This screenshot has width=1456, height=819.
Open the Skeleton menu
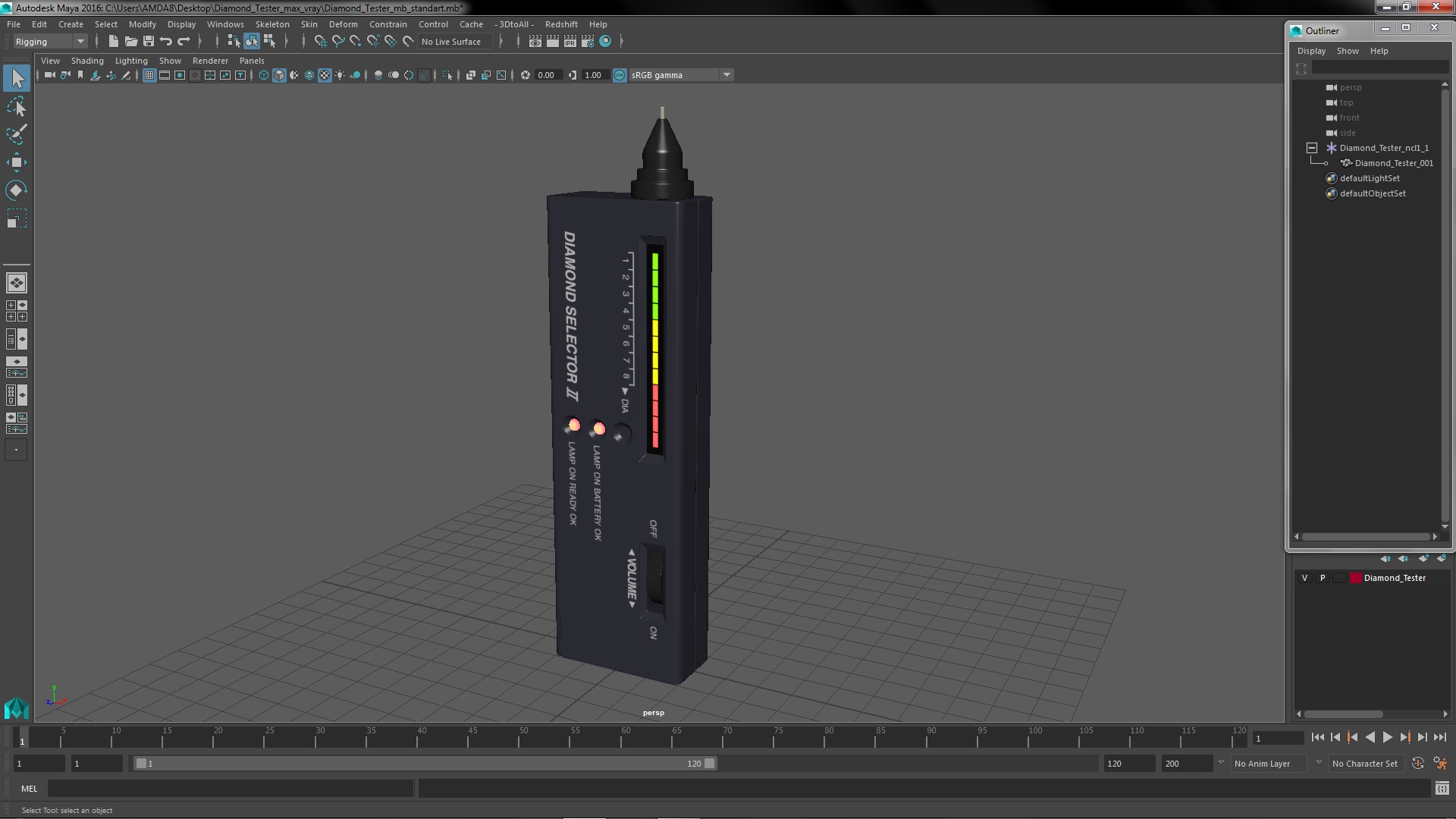[271, 24]
